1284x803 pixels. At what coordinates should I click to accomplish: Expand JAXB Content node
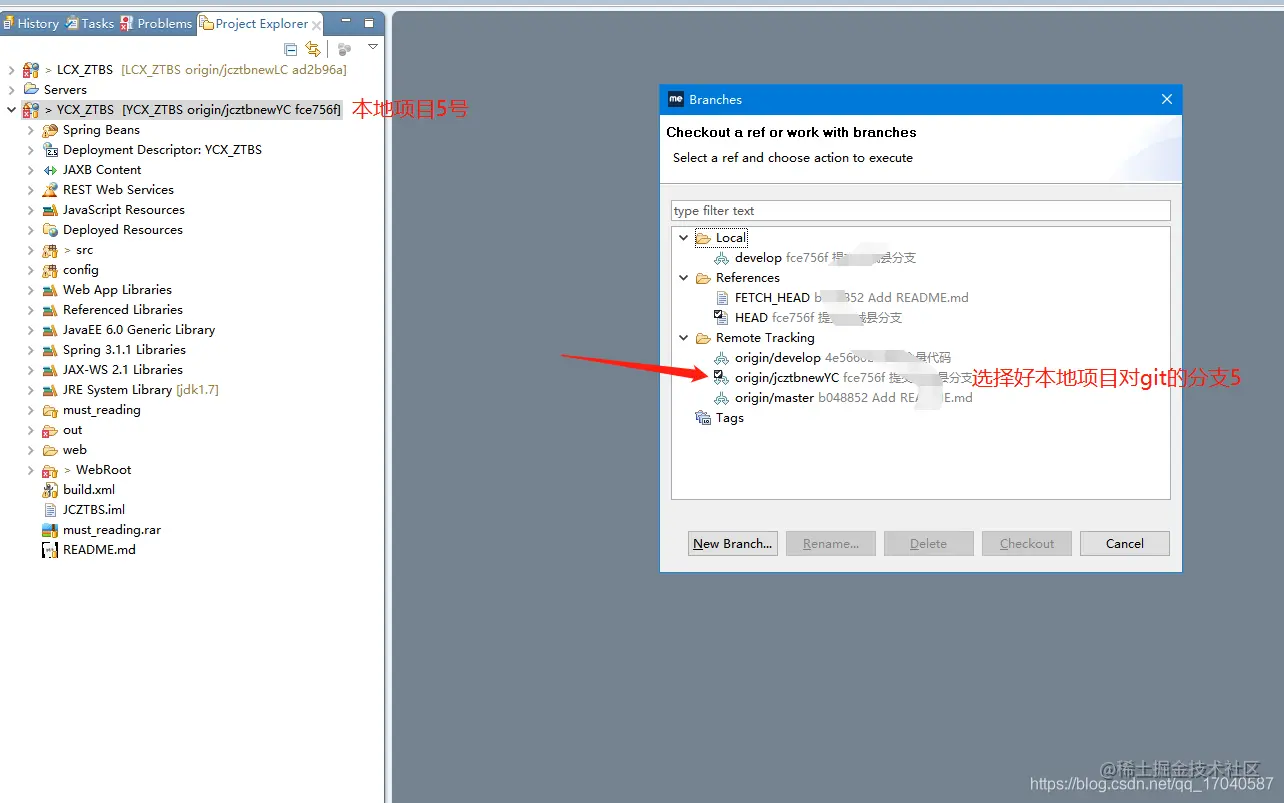tap(31, 170)
